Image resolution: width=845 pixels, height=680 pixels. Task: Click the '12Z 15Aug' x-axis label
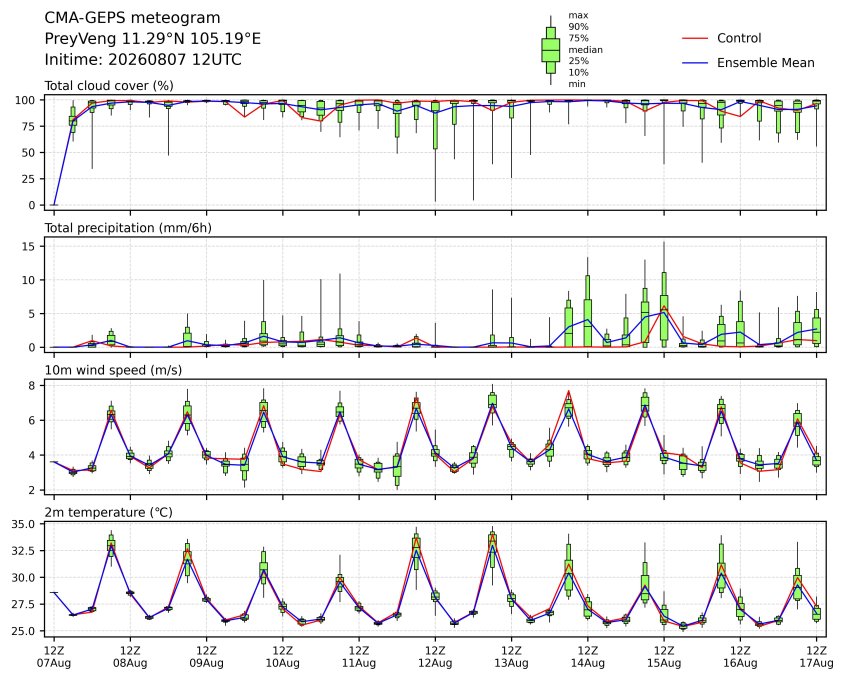pos(664,657)
